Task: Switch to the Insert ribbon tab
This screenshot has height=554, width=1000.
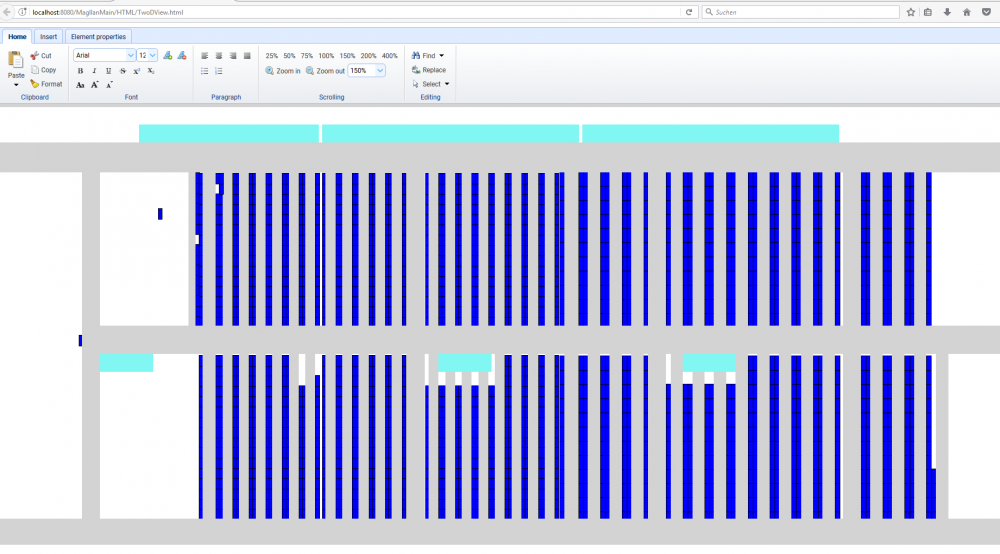Action: 48,36
